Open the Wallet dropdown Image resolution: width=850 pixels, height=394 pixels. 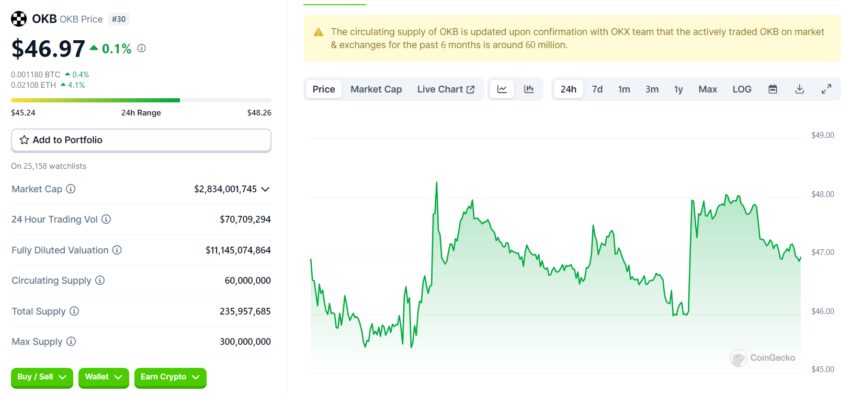click(104, 377)
